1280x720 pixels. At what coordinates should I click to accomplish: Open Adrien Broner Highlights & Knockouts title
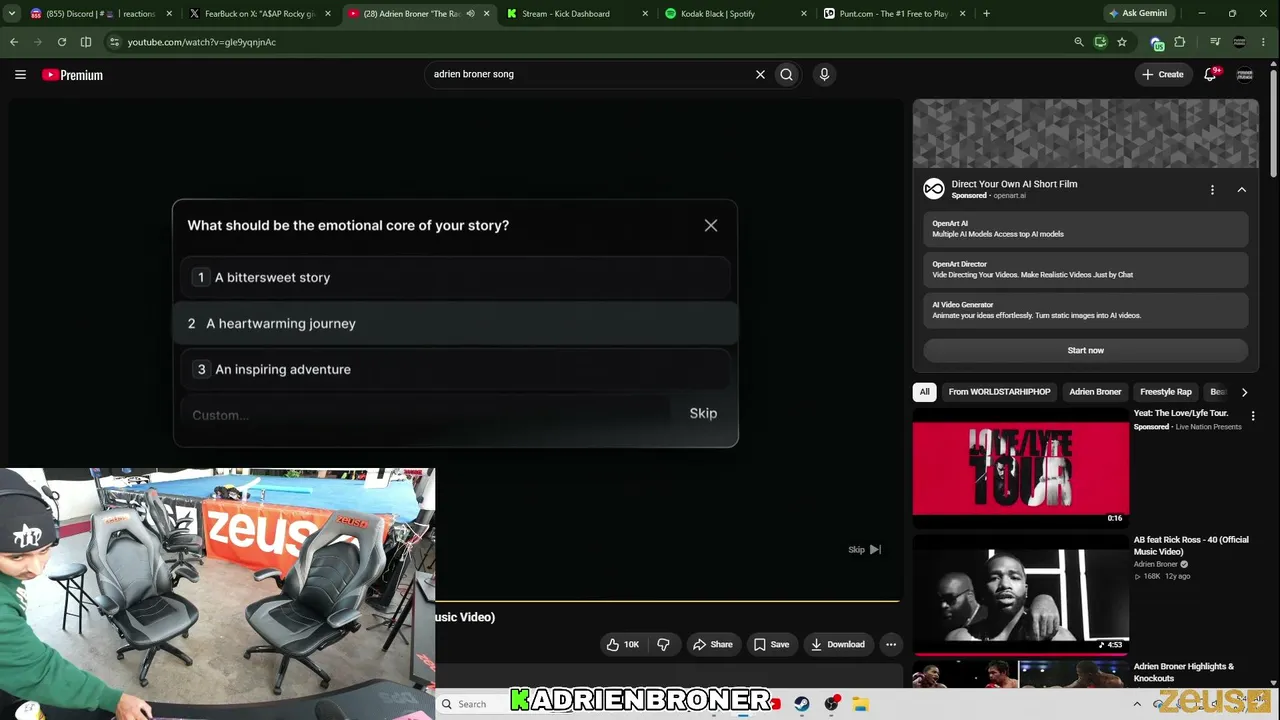point(1184,673)
